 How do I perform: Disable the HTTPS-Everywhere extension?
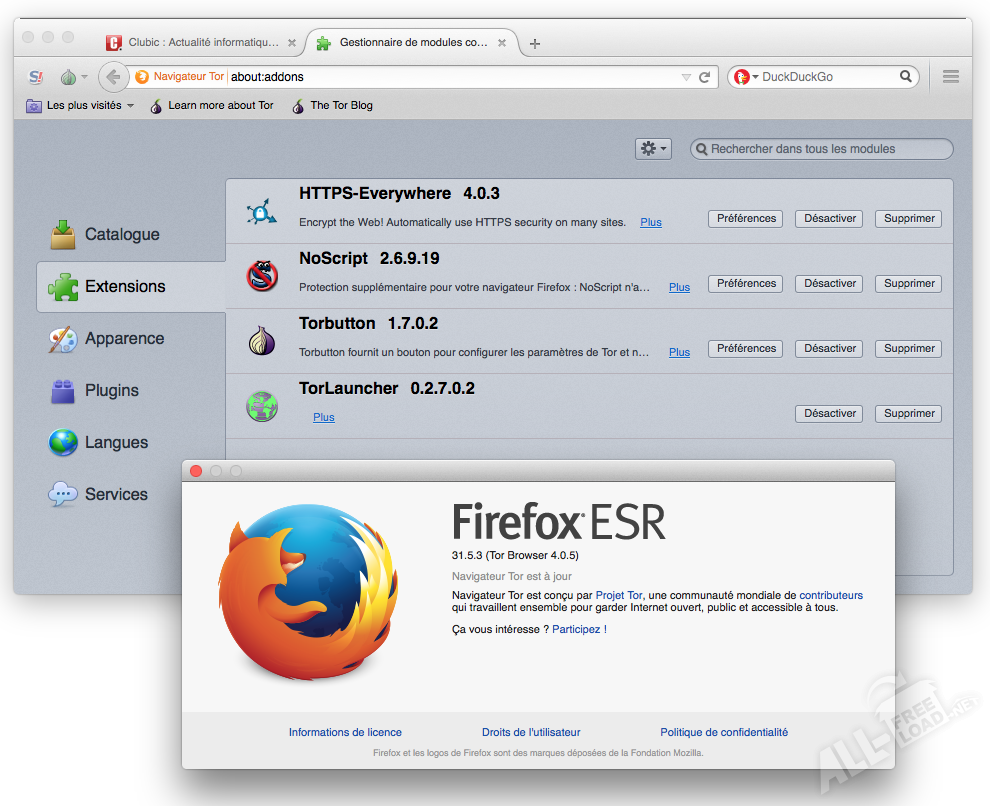tap(830, 218)
